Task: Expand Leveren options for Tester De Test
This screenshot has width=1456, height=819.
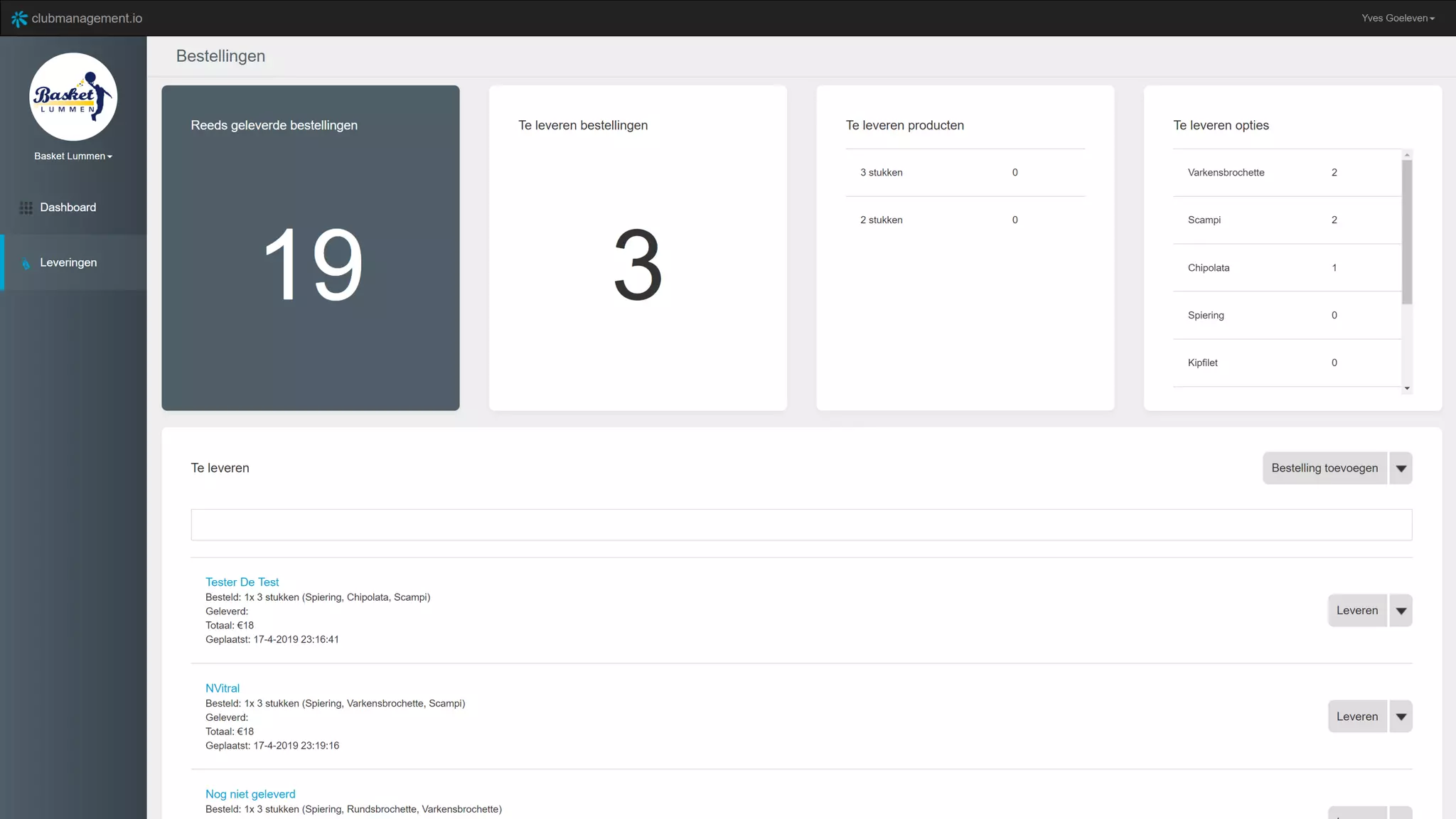Action: [1401, 611]
